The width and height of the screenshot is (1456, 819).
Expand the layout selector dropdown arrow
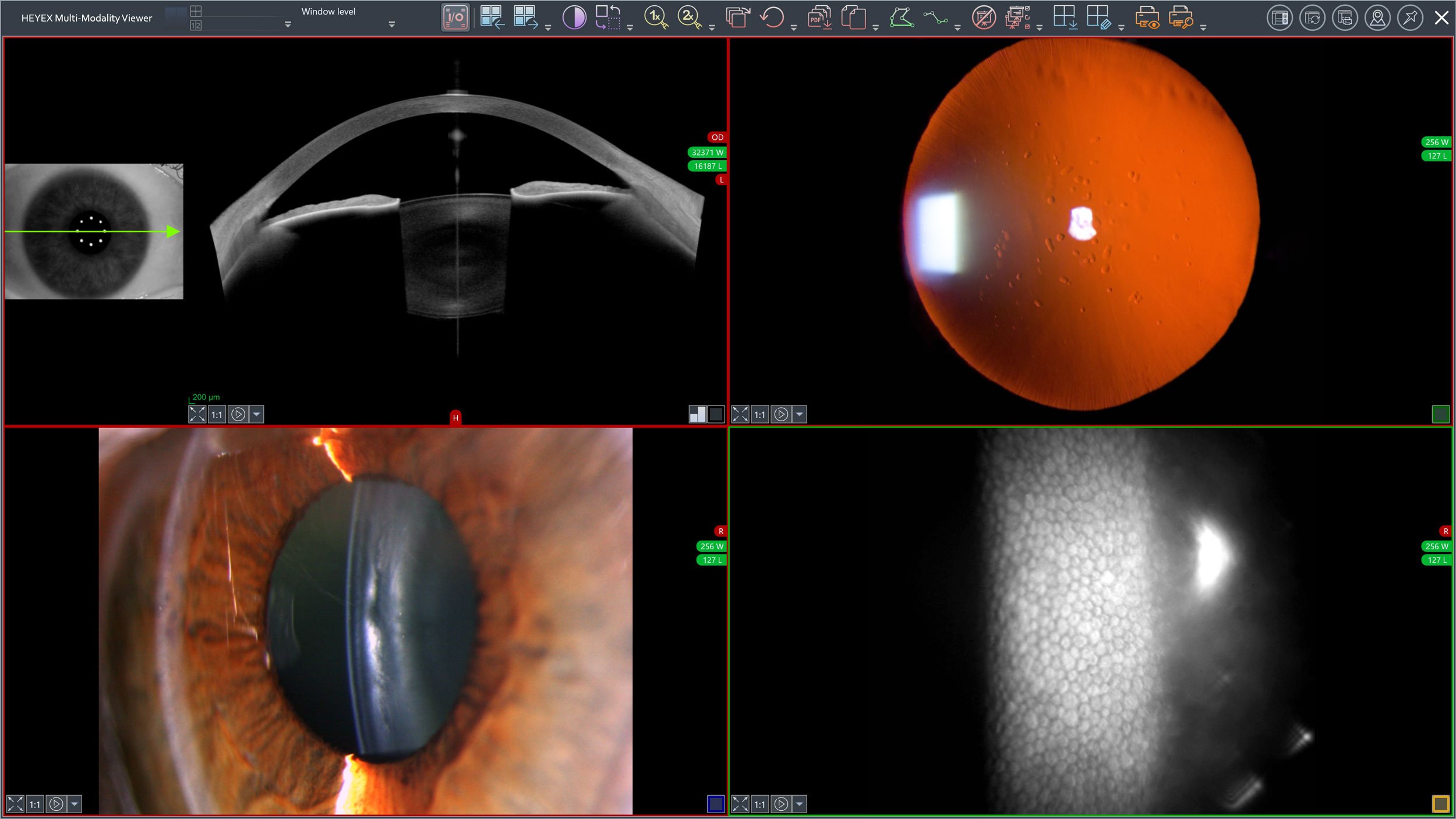coord(288,24)
